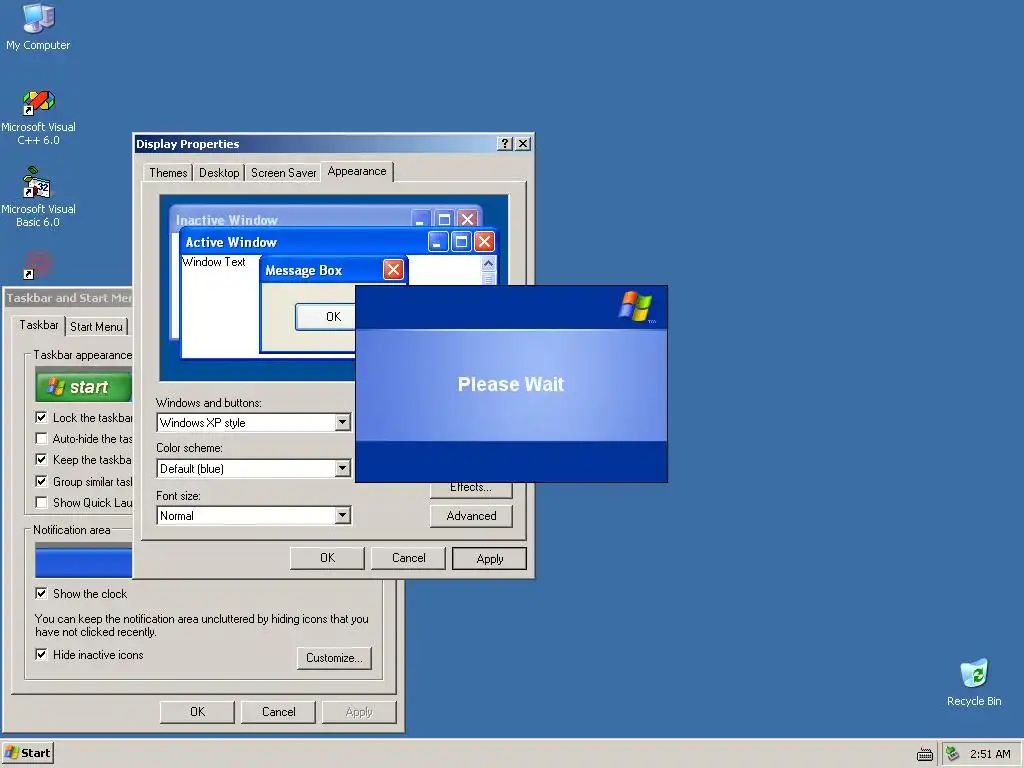
Task: Select the red shortcut icon below Visual Basic
Action: pyautogui.click(x=38, y=265)
